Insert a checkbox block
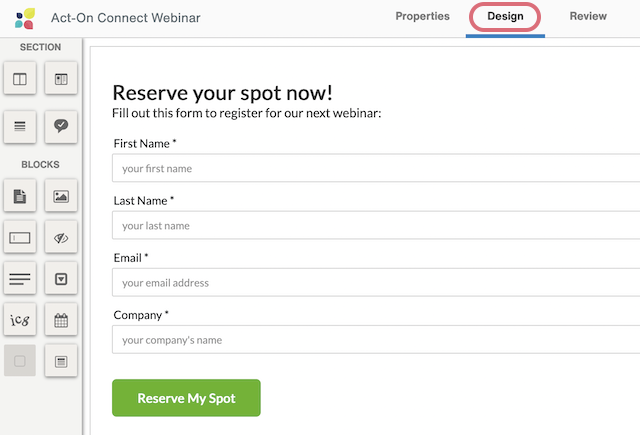This screenshot has height=435, width=640. point(20,361)
